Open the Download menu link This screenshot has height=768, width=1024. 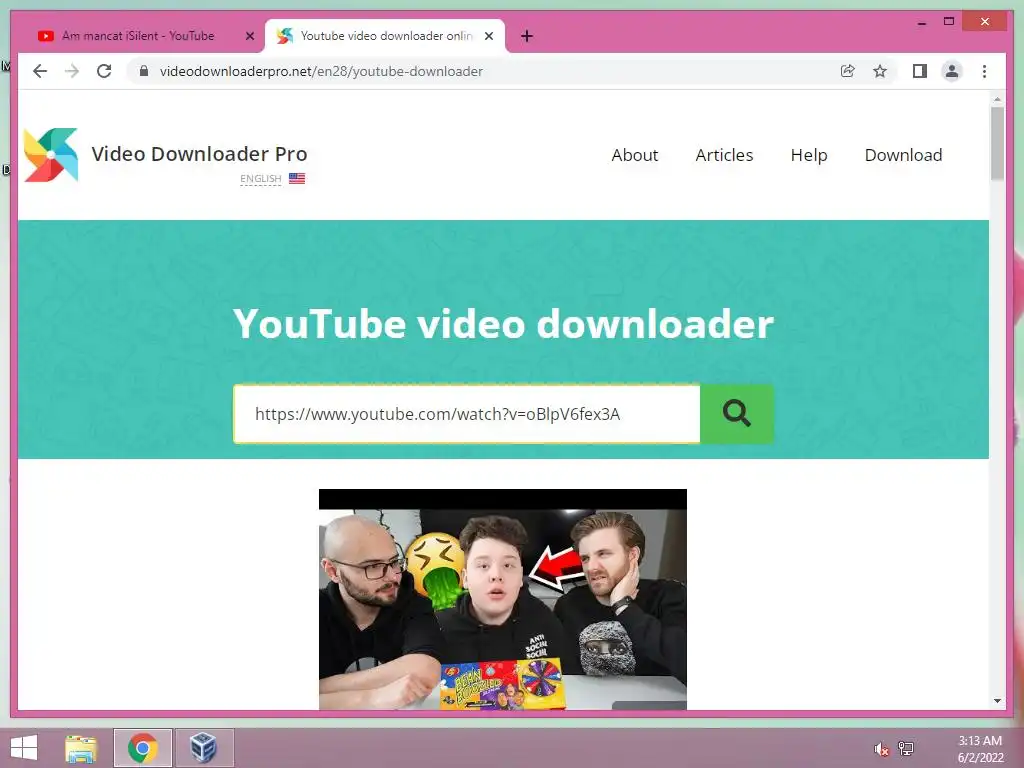pos(903,155)
